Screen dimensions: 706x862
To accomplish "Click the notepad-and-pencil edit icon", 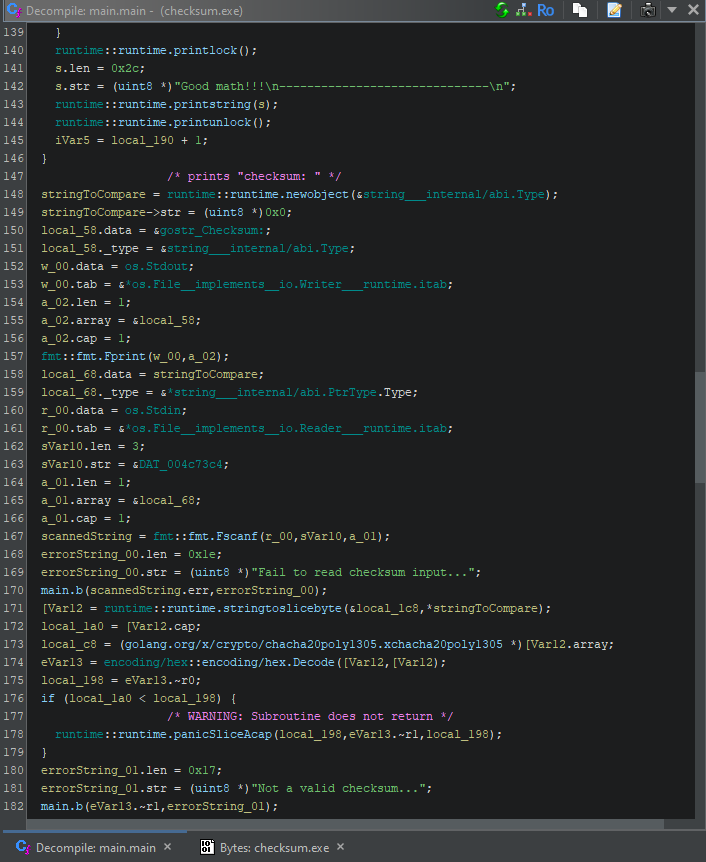I will point(614,10).
